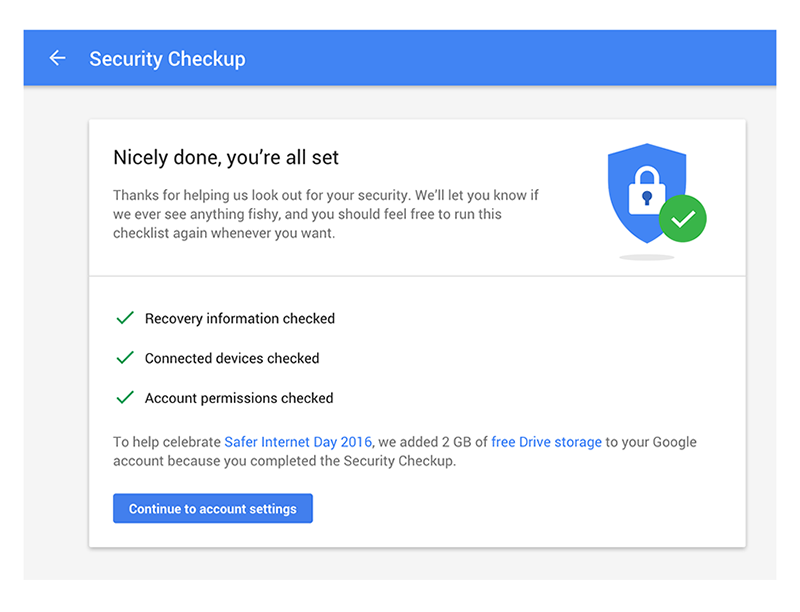
Task: Click the Security Checkup header title
Action: click(167, 59)
